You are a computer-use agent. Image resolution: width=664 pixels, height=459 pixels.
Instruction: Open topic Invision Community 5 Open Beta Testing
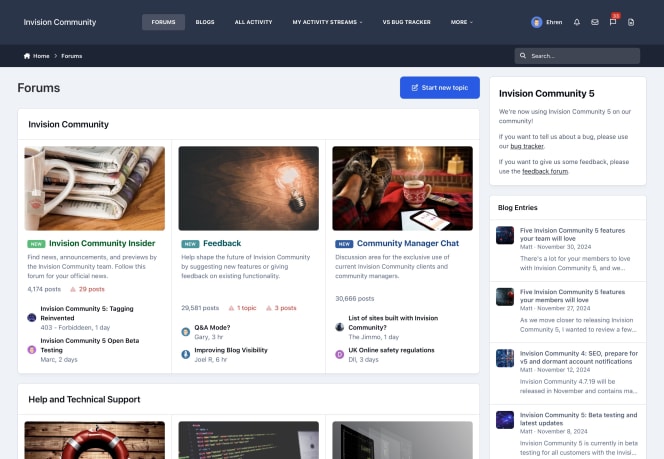tap(90, 346)
